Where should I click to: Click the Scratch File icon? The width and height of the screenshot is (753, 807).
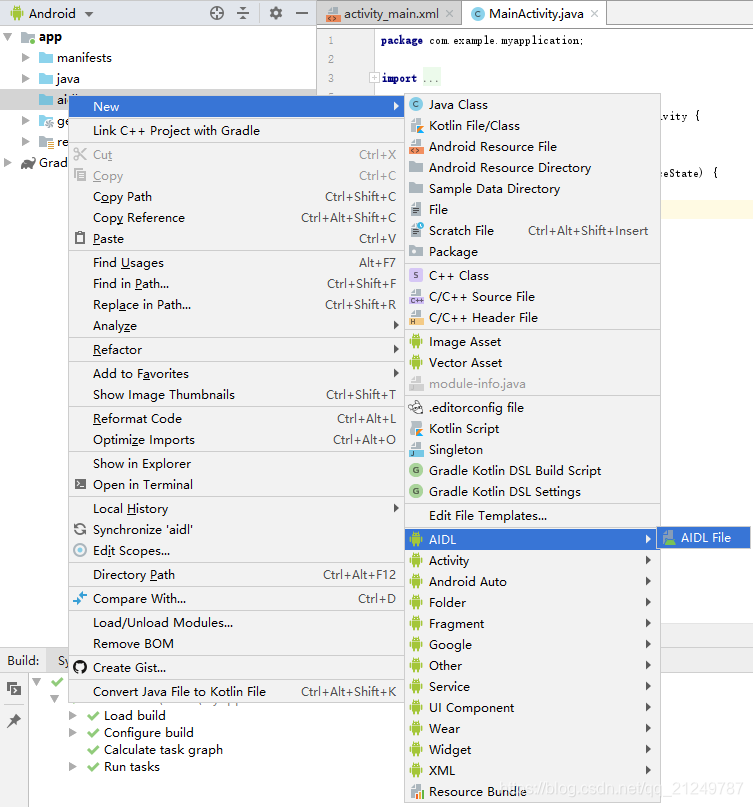[x=416, y=231]
